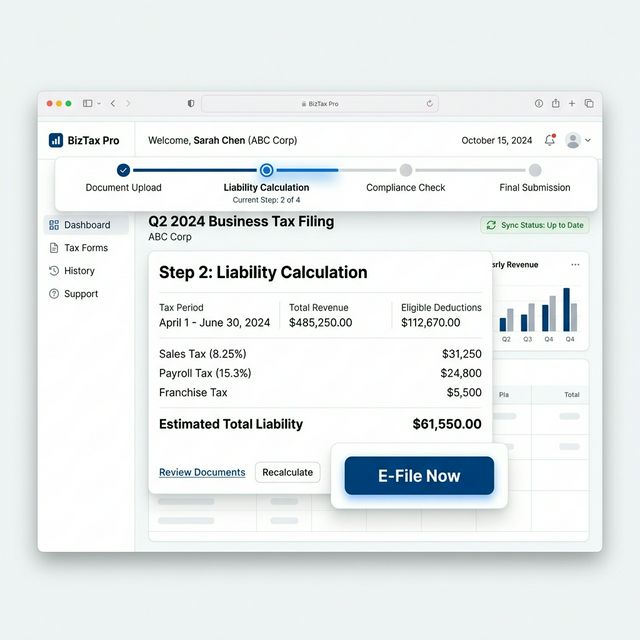Toggle the browser sidebar icon
This screenshot has width=640, height=640.
pyautogui.click(x=87, y=103)
